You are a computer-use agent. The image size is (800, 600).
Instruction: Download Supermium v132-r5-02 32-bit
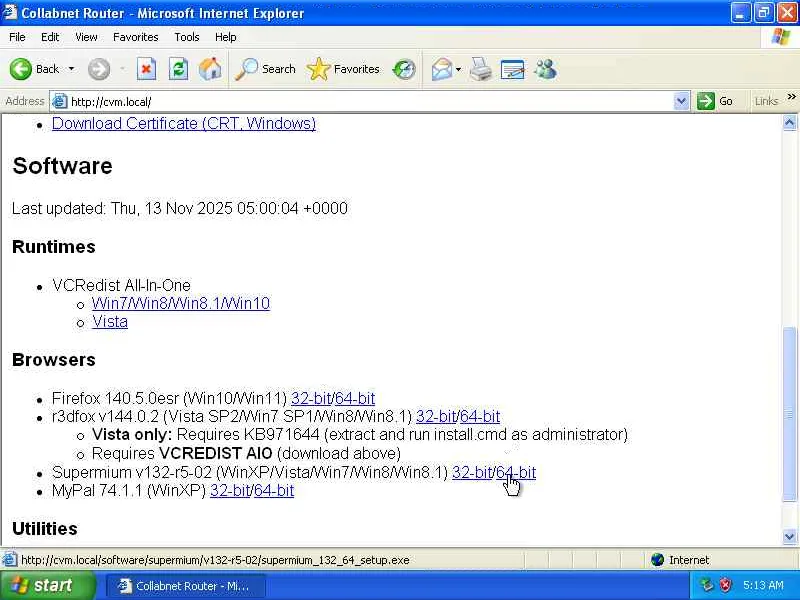coord(472,472)
